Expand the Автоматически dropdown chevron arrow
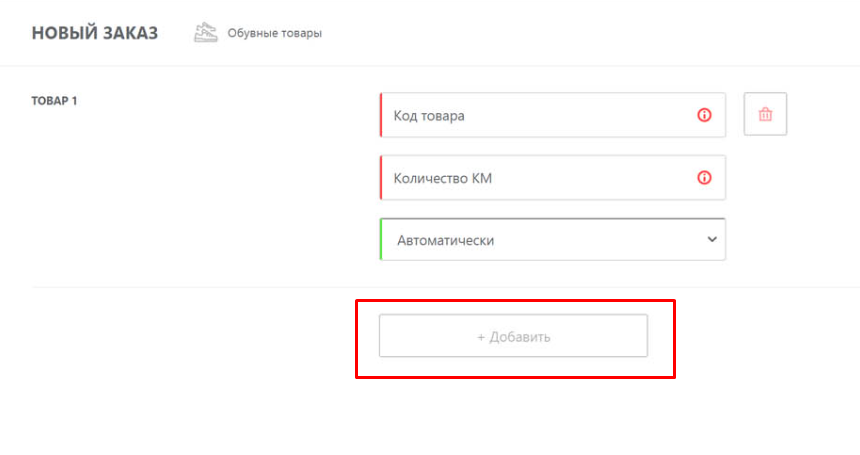Screen dimensions: 860x455 712,240
